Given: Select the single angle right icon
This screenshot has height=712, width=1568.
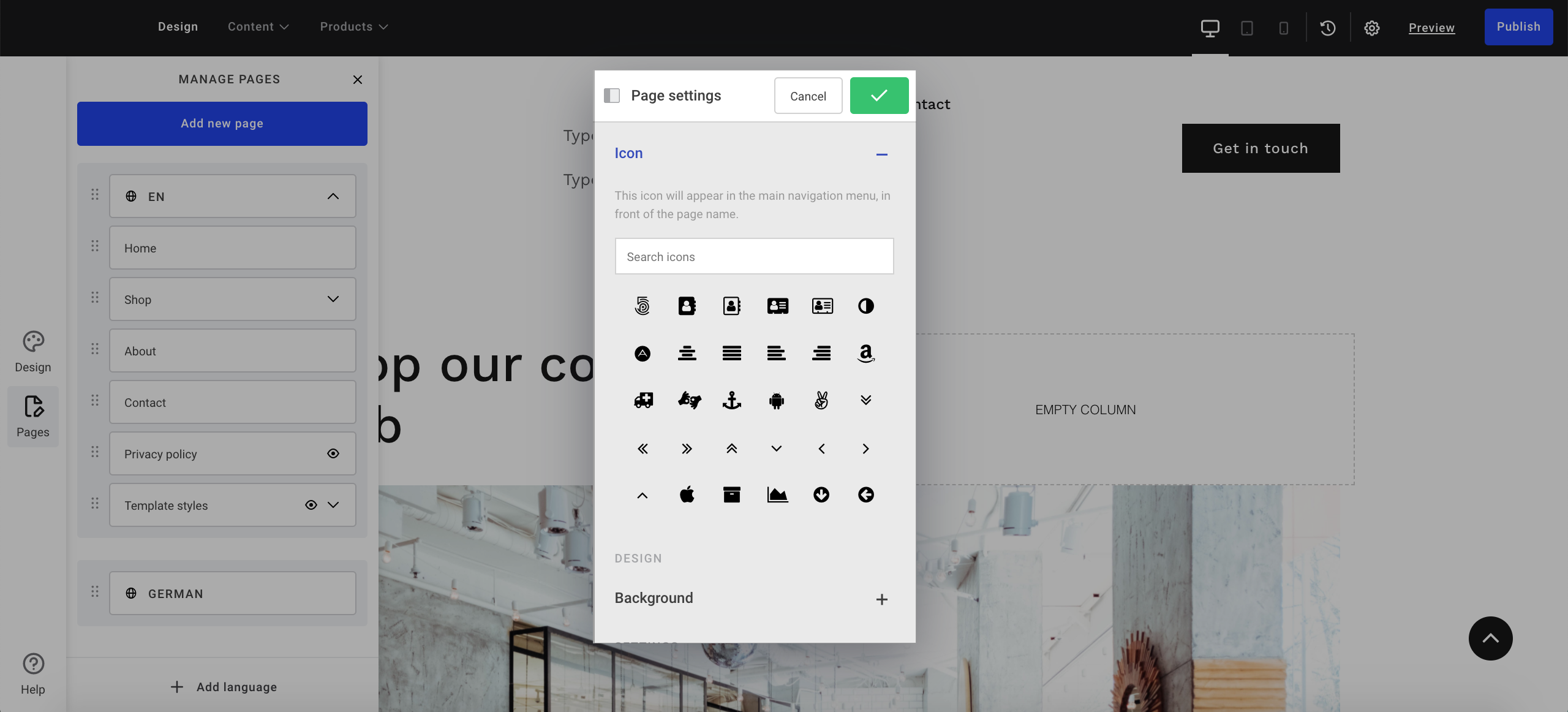Looking at the screenshot, I should pos(865,449).
